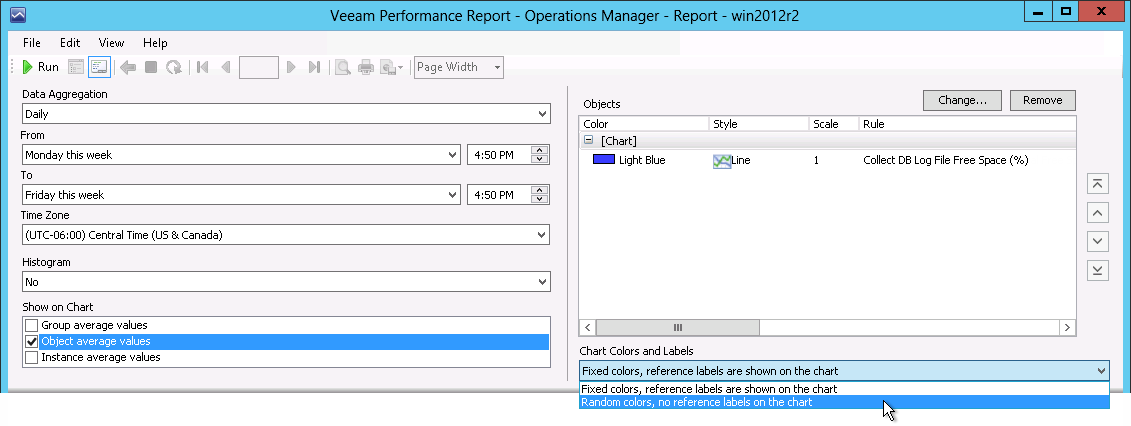
Task: Open the Histogram dropdown
Action: coord(286,282)
